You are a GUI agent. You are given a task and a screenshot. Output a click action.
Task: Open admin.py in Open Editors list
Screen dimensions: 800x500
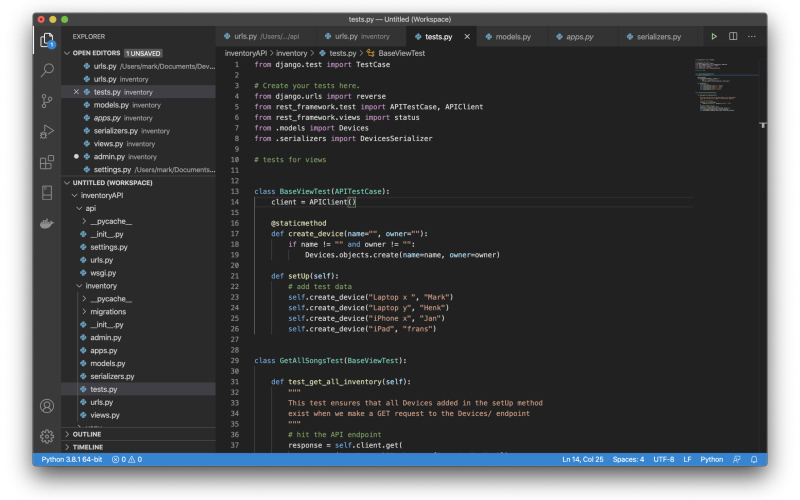(x=138, y=157)
